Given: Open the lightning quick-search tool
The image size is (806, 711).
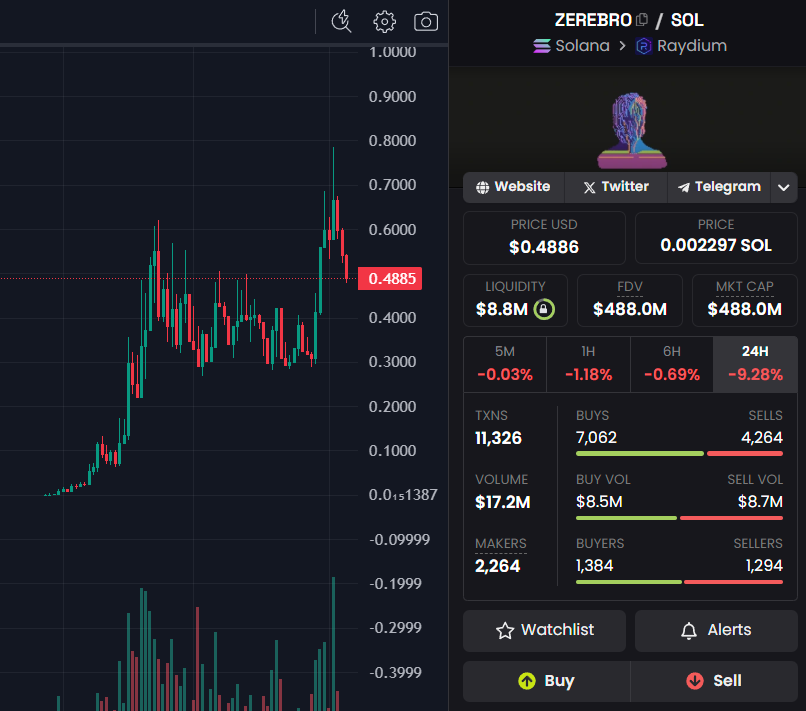Looking at the screenshot, I should tap(341, 21).
